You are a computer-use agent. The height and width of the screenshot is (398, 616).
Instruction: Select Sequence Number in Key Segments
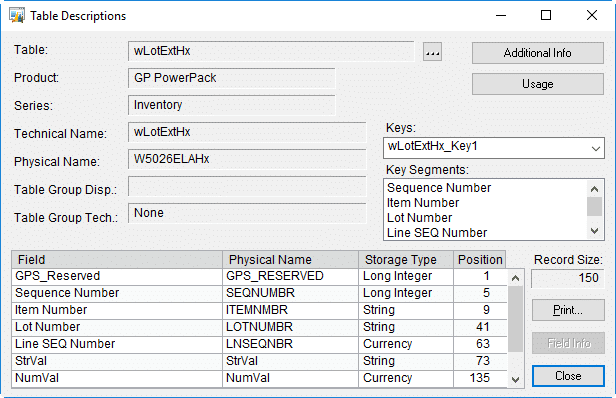(439, 188)
